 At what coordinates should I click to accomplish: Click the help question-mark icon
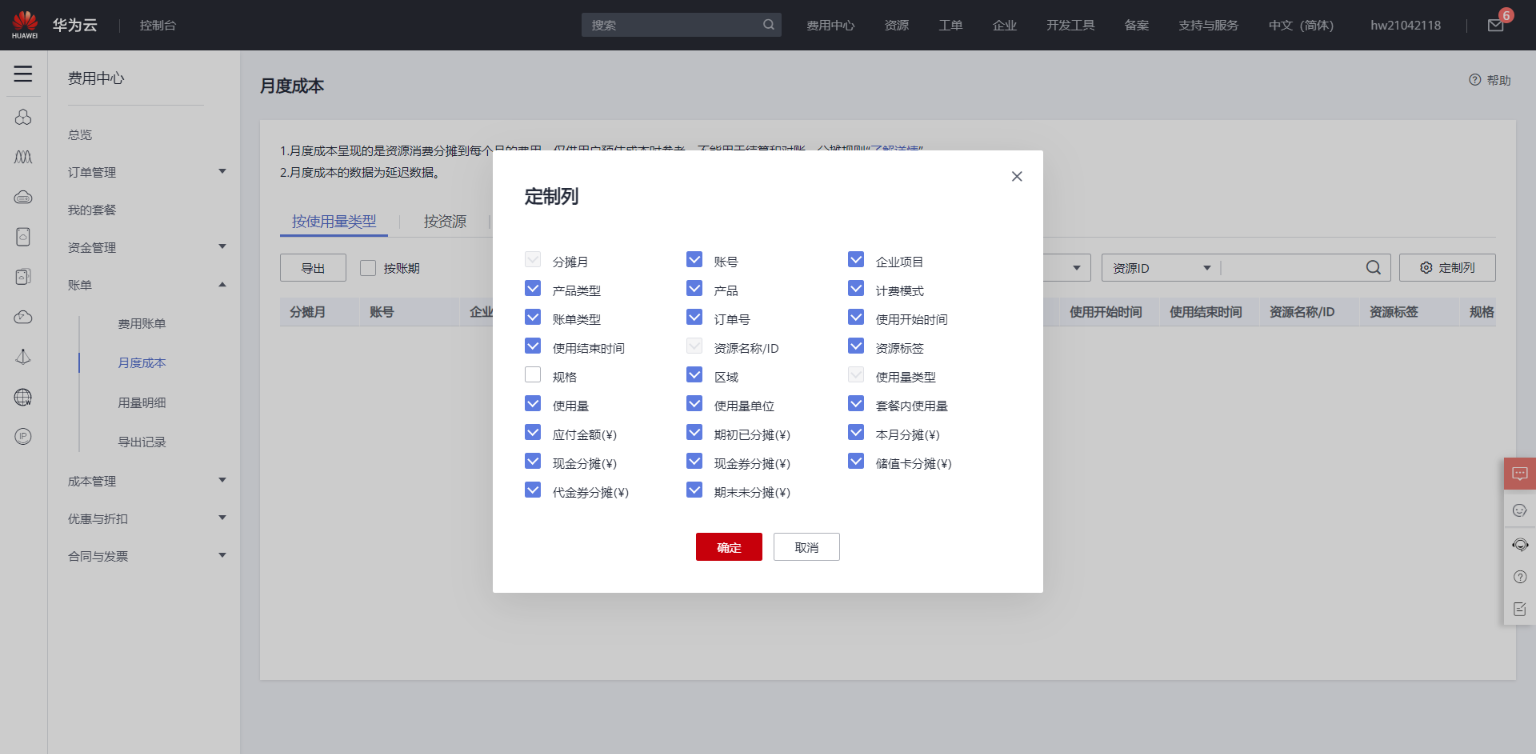(x=1475, y=80)
